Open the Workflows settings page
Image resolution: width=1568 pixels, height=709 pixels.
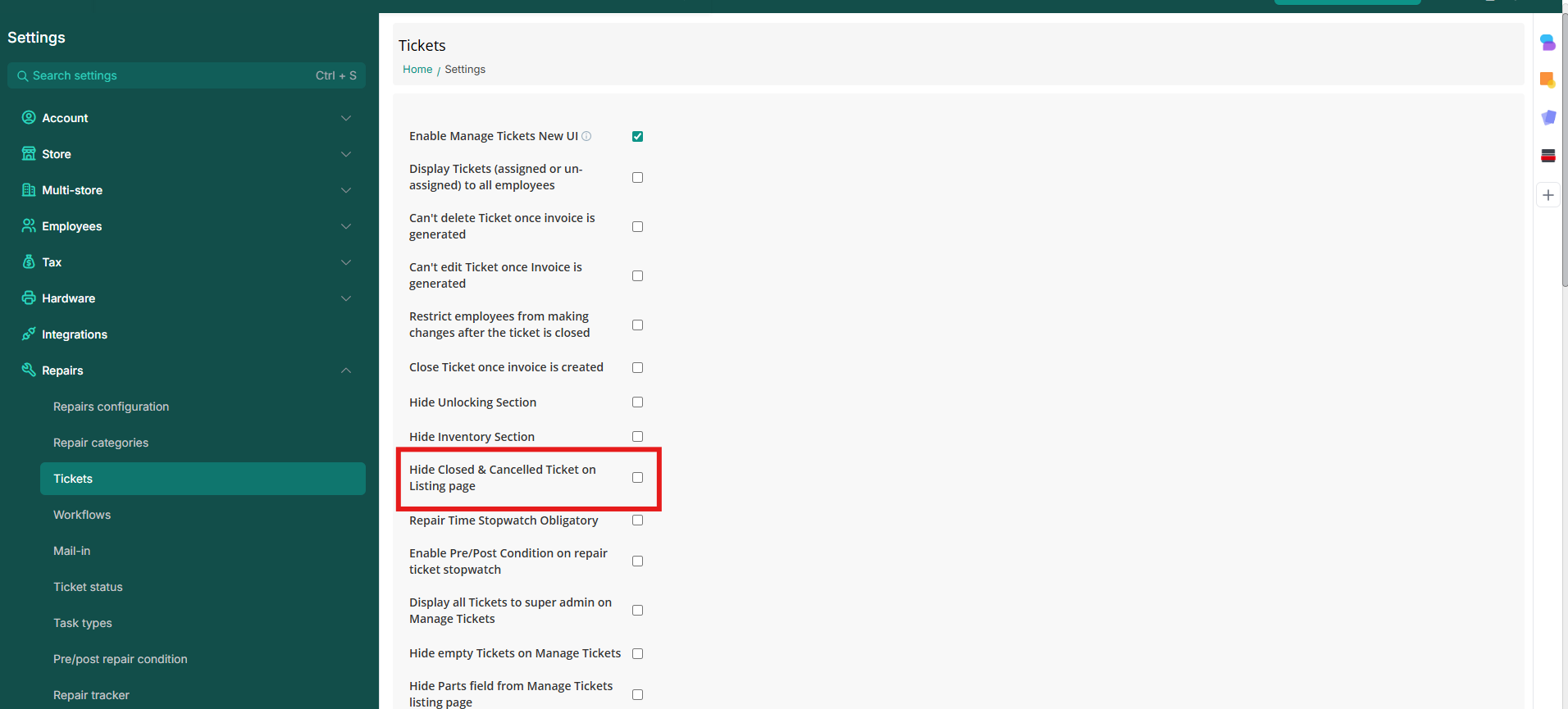tap(82, 515)
